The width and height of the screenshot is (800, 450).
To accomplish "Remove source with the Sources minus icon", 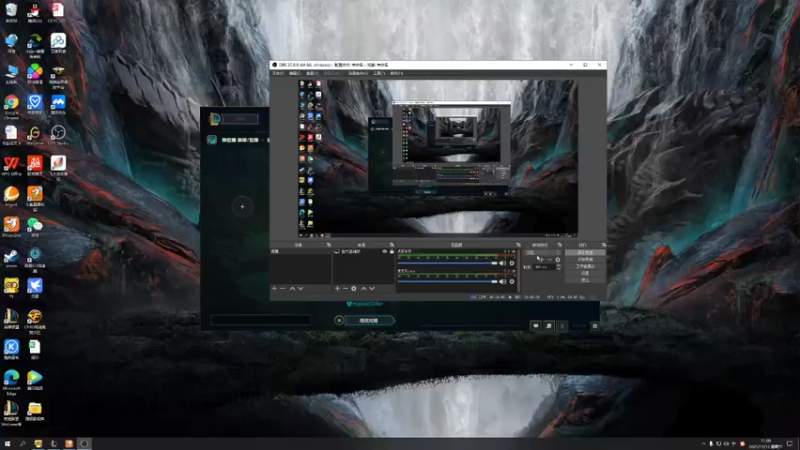I will coord(345,289).
